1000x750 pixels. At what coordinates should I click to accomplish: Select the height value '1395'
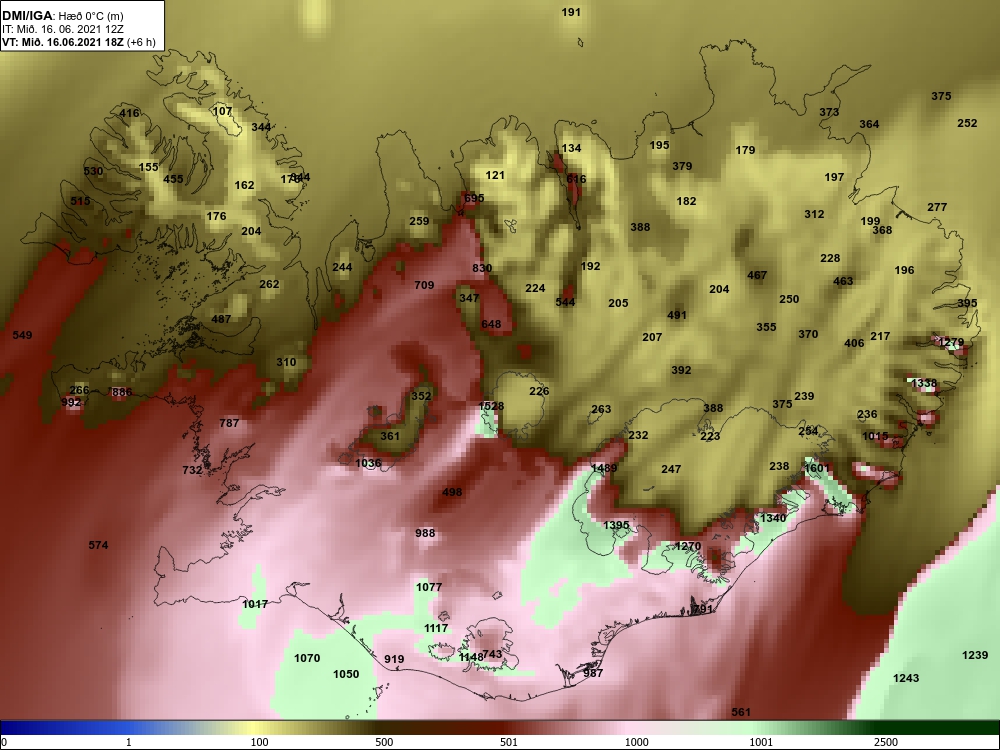pyautogui.click(x=616, y=526)
